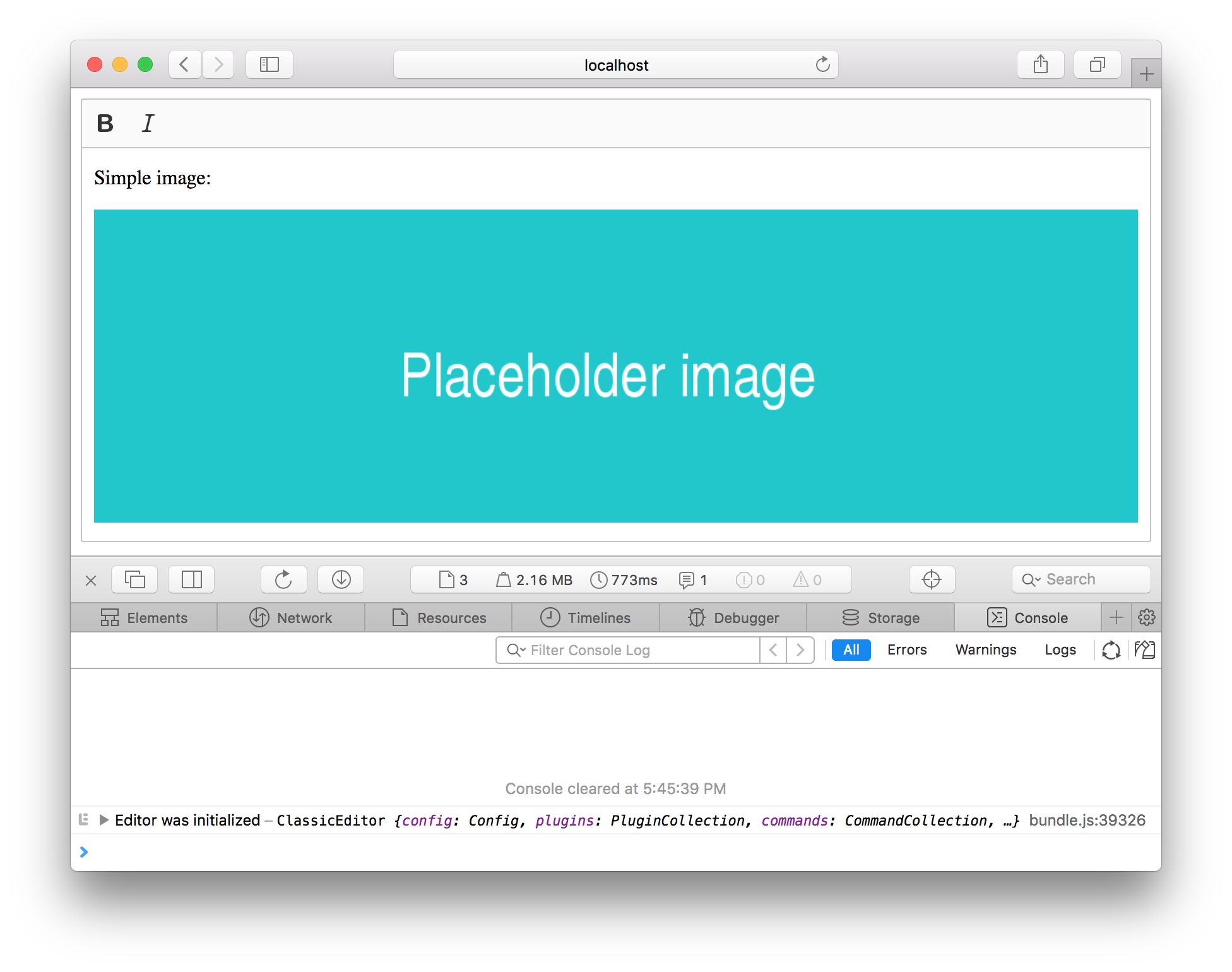Open Filter Console Log search options dropdown
Screen dimensions: 1232x972
(516, 650)
